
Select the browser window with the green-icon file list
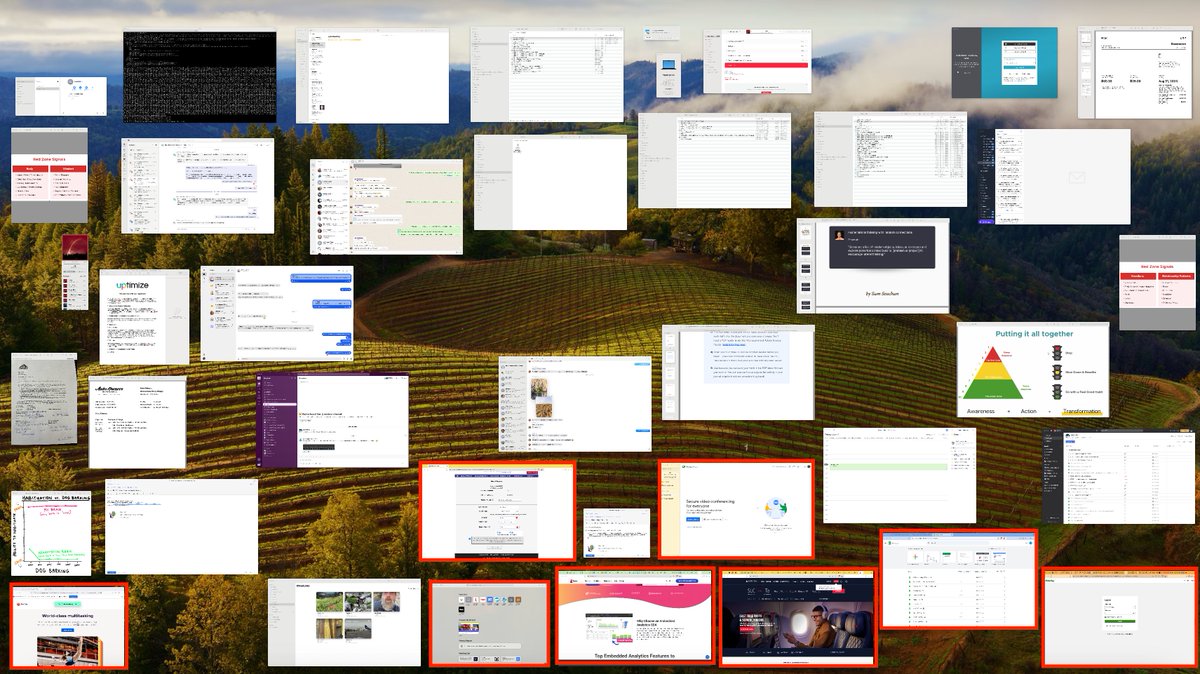tap(958, 579)
